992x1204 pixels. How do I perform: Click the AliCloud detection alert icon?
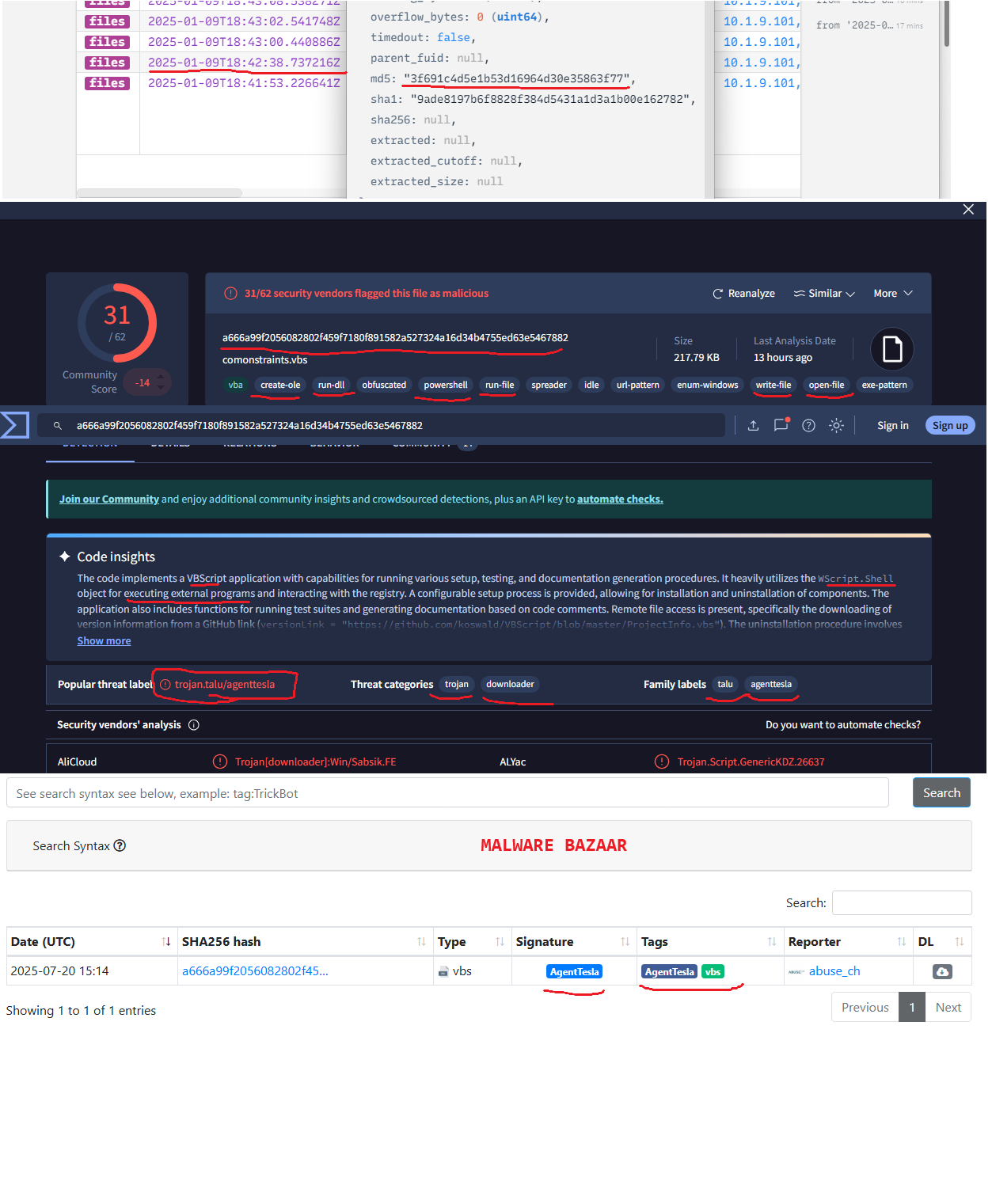pyautogui.click(x=220, y=762)
